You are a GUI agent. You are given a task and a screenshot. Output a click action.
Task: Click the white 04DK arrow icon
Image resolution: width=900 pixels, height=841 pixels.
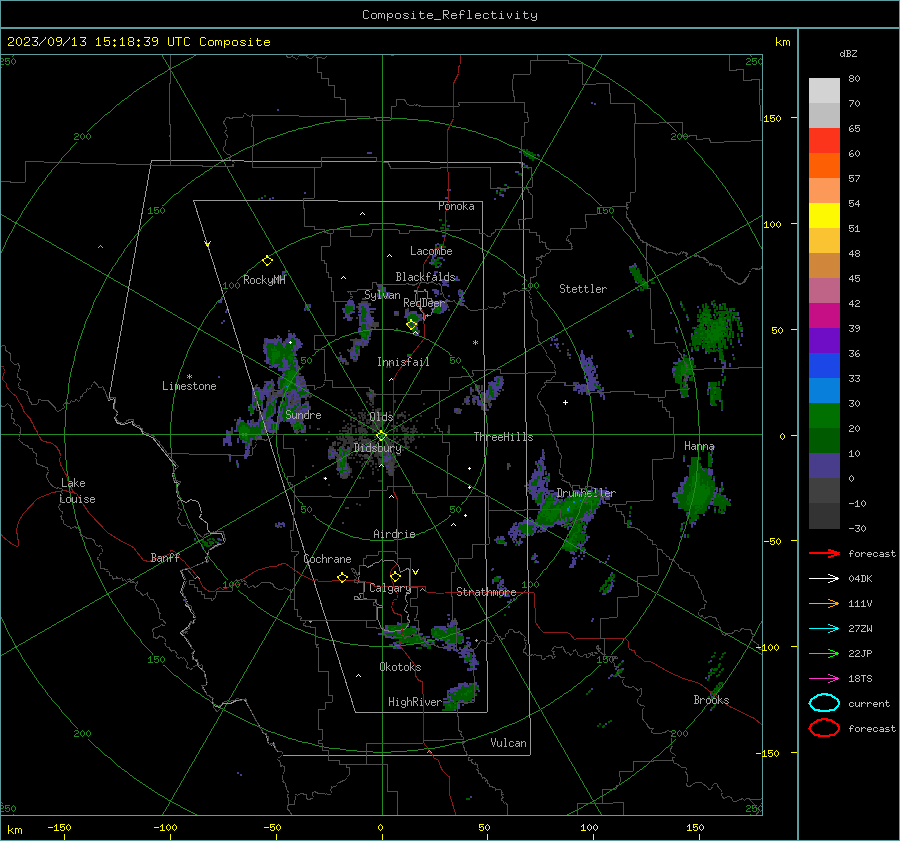coord(824,579)
